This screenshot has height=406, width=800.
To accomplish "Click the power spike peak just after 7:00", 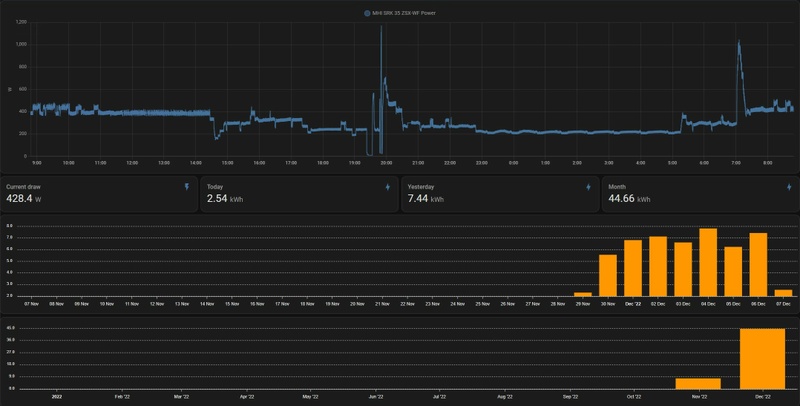I will point(738,42).
